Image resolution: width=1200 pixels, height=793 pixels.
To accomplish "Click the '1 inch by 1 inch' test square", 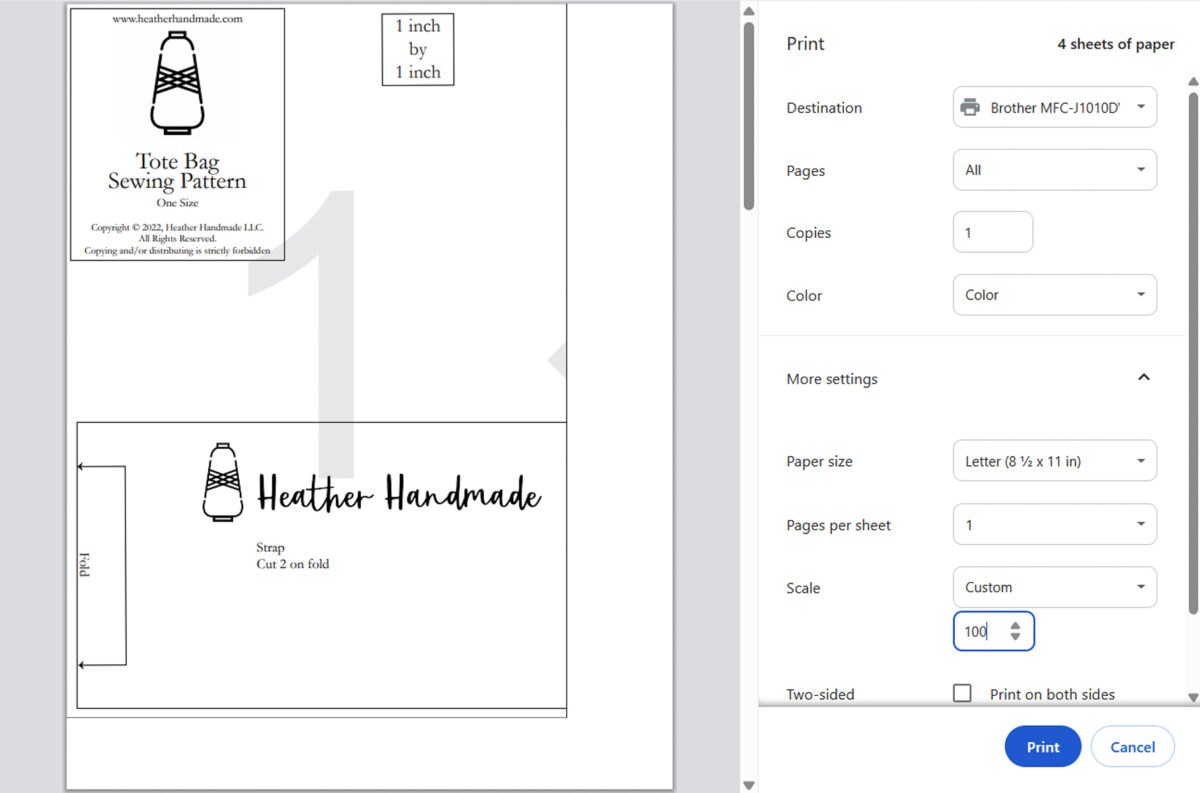I will pos(418,49).
